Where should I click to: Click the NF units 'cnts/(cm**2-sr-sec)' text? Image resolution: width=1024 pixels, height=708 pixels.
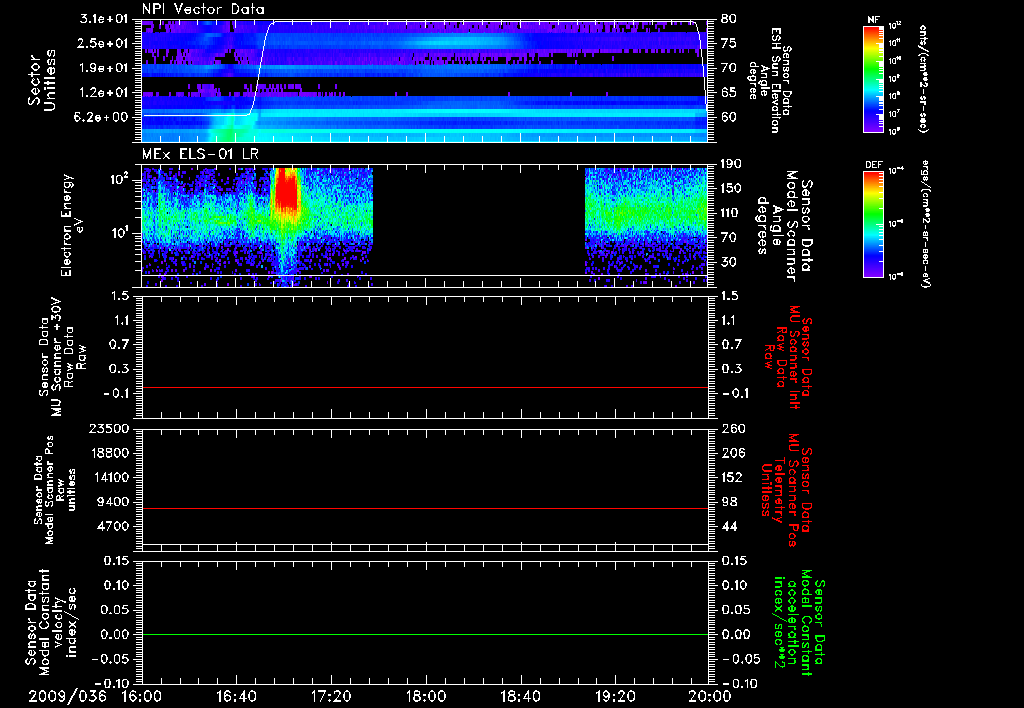click(x=923, y=79)
